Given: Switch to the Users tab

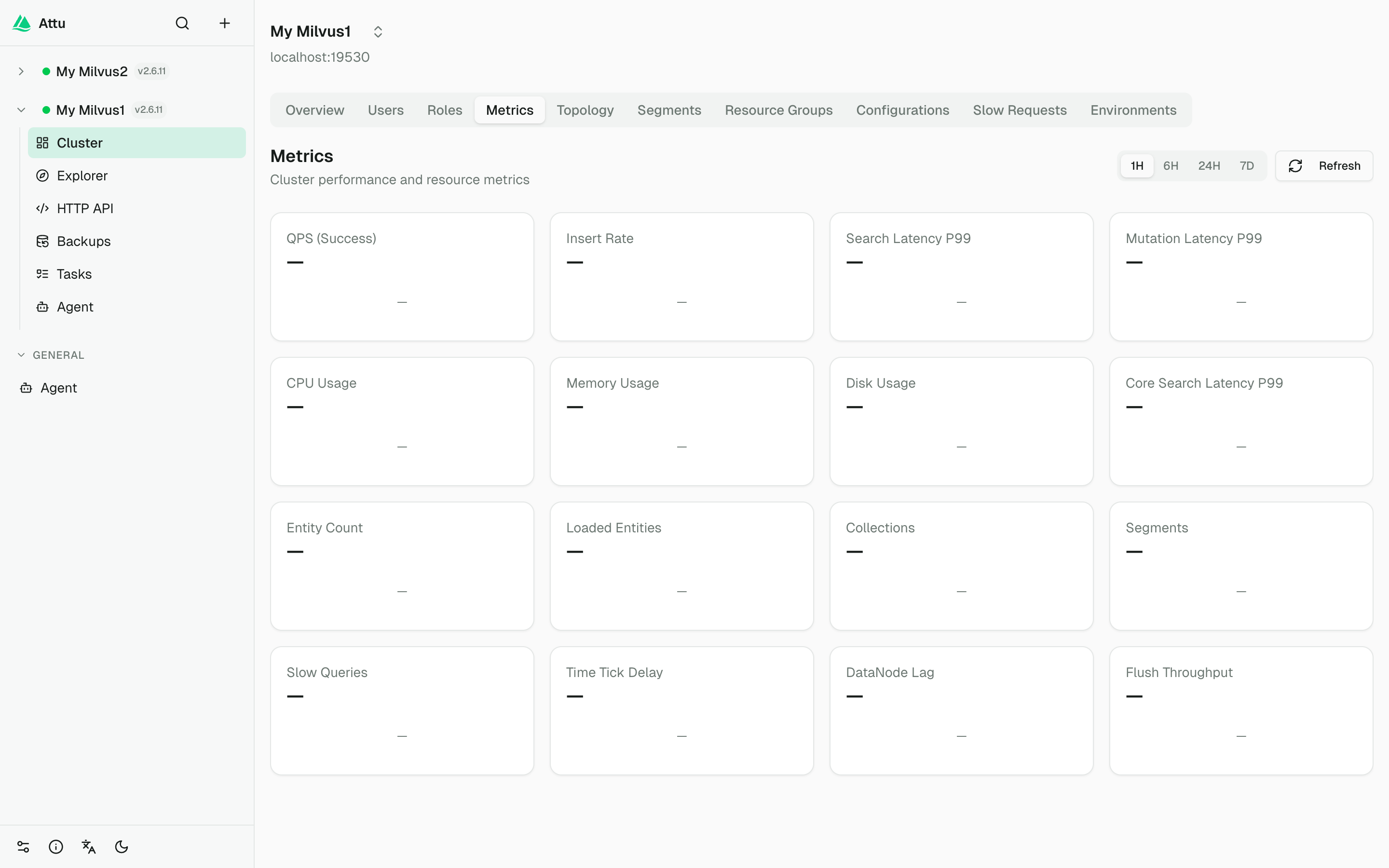Looking at the screenshot, I should pyautogui.click(x=386, y=110).
